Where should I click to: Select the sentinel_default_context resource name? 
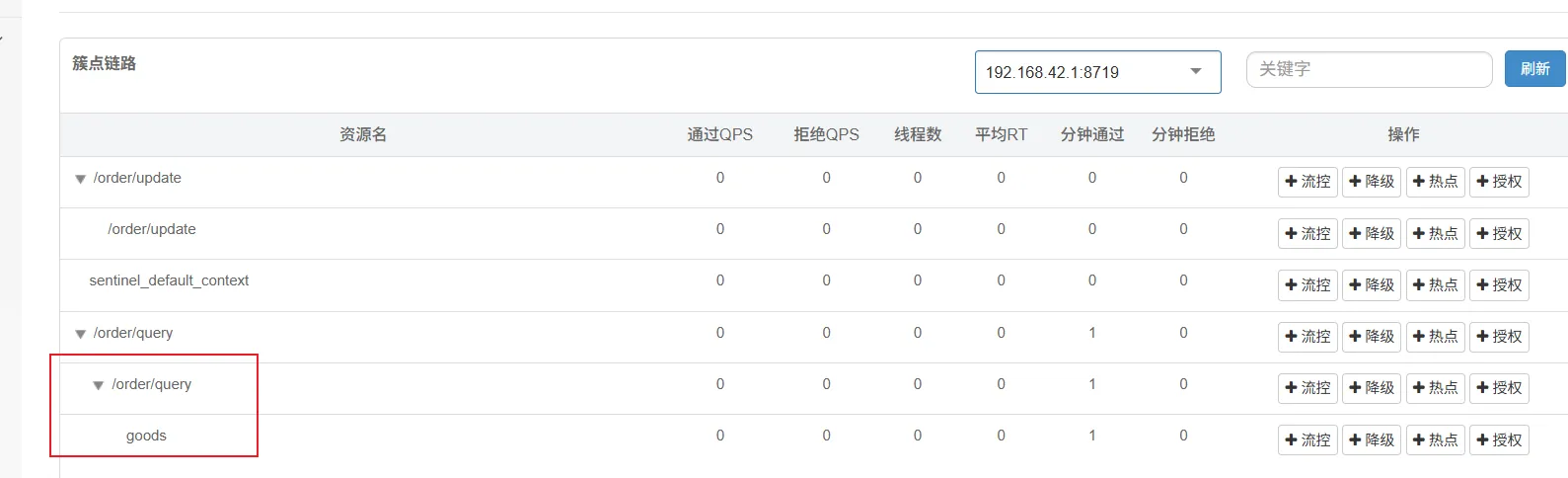169,280
